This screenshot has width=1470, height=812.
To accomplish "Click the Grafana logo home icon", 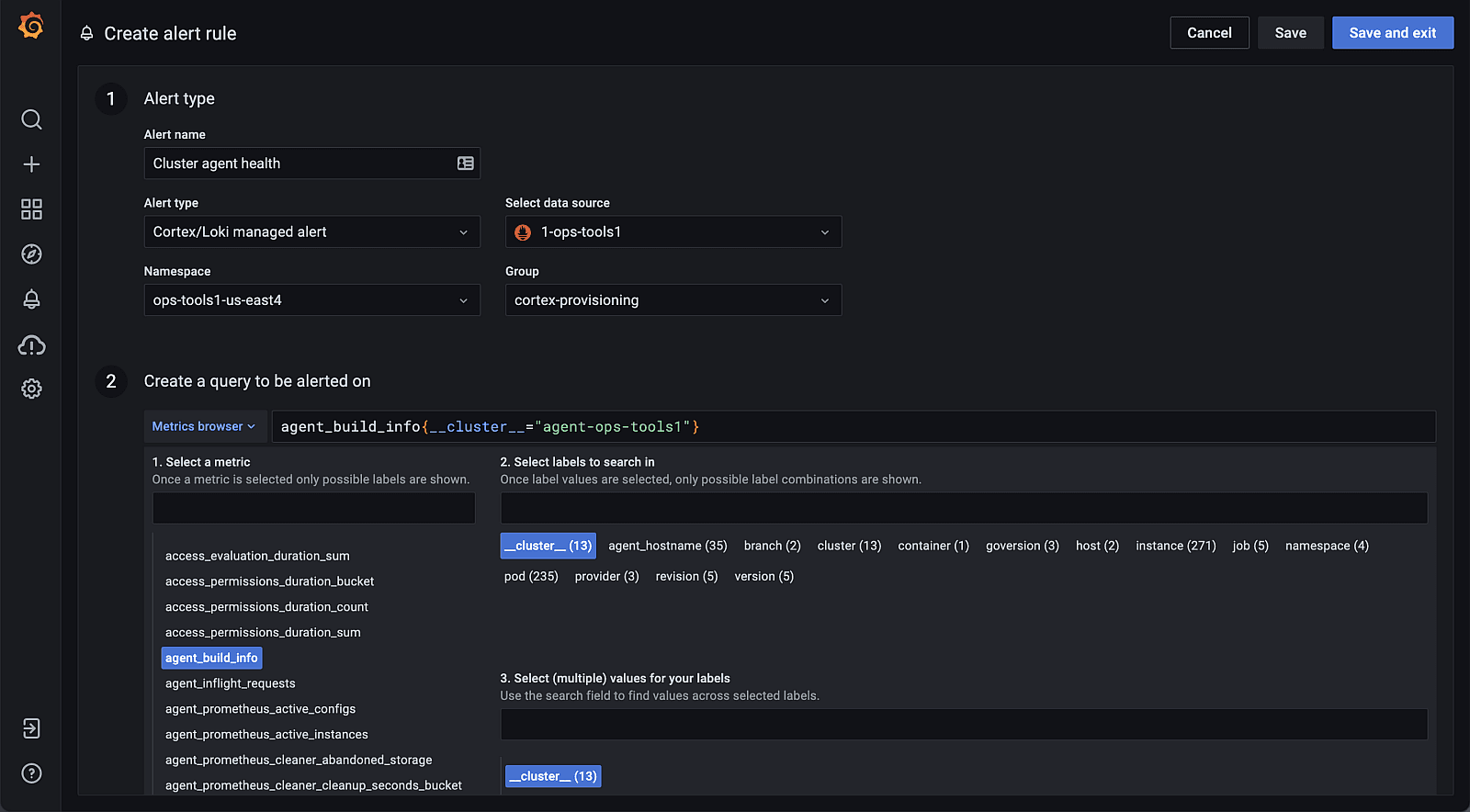I will click(31, 26).
